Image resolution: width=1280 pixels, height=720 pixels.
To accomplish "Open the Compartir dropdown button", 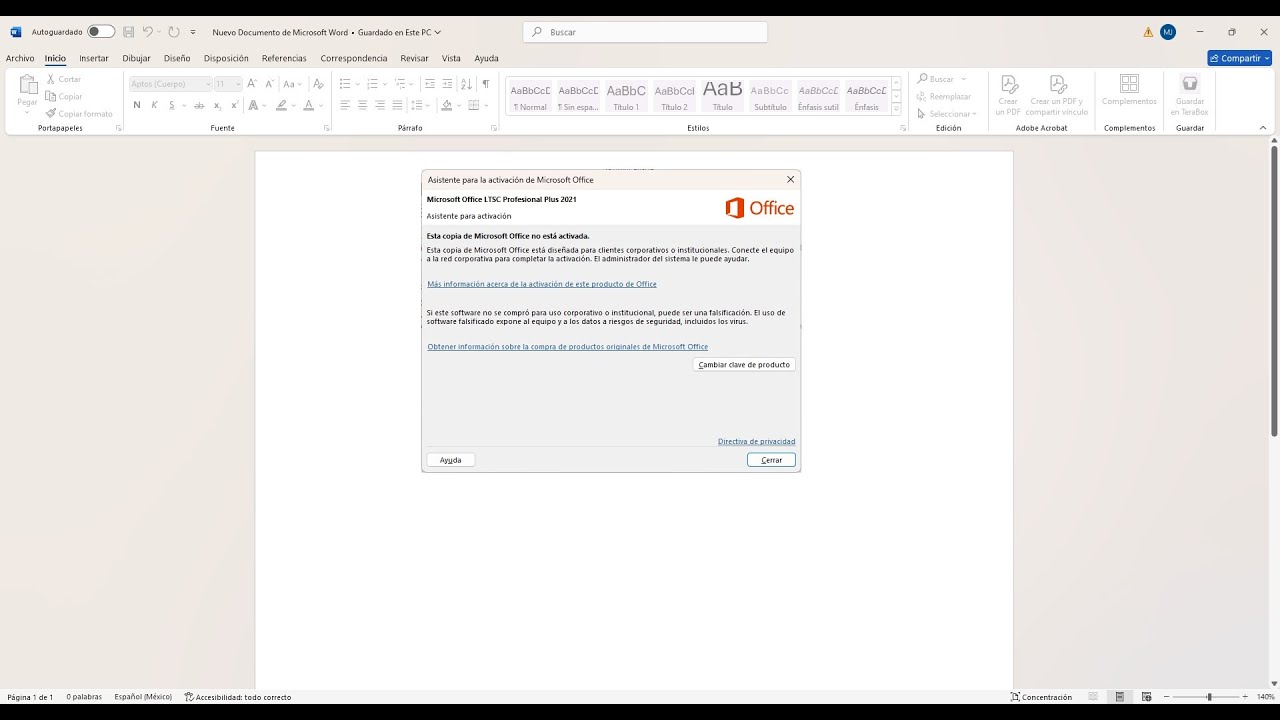I will tap(1239, 58).
